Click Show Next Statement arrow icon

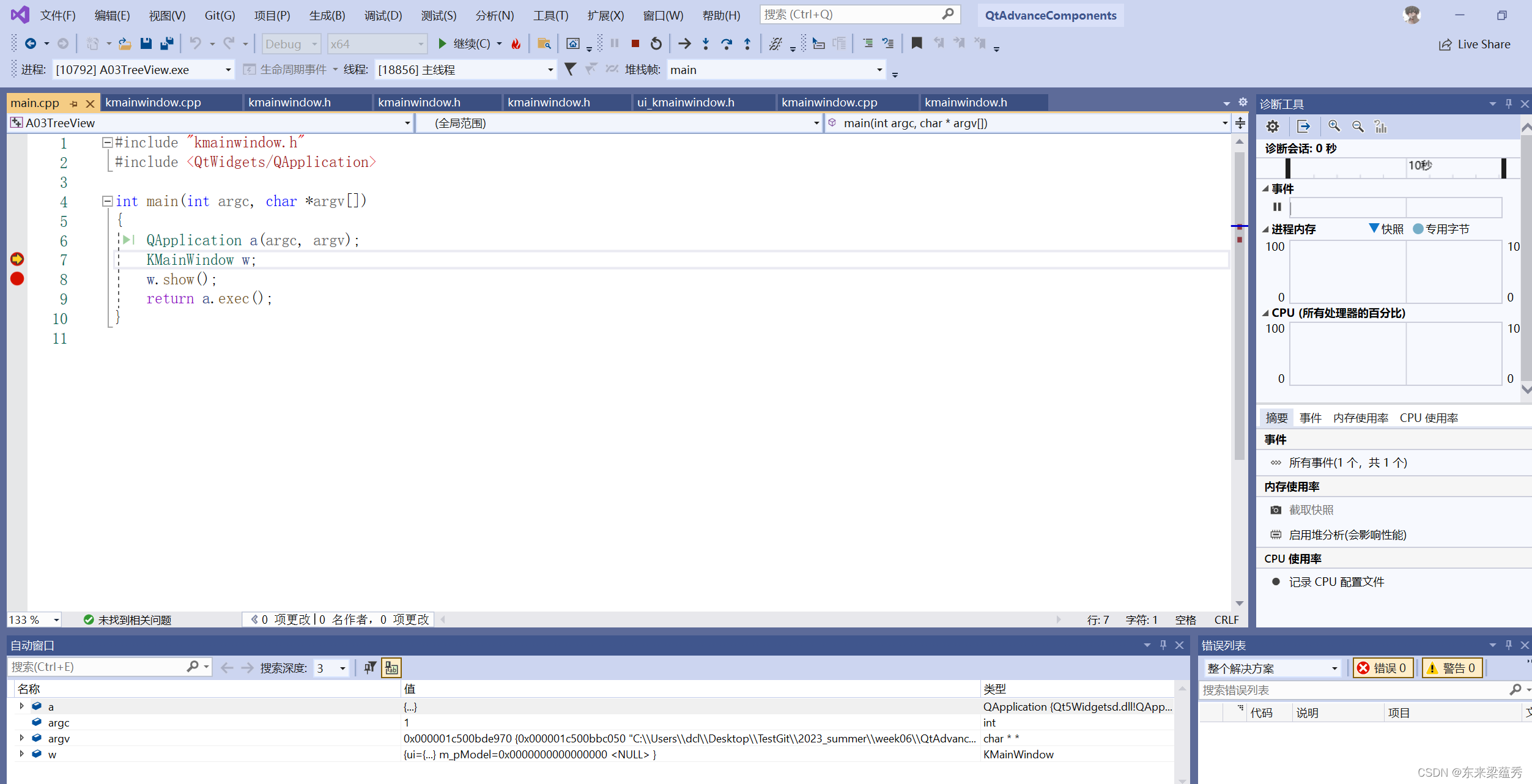click(685, 43)
